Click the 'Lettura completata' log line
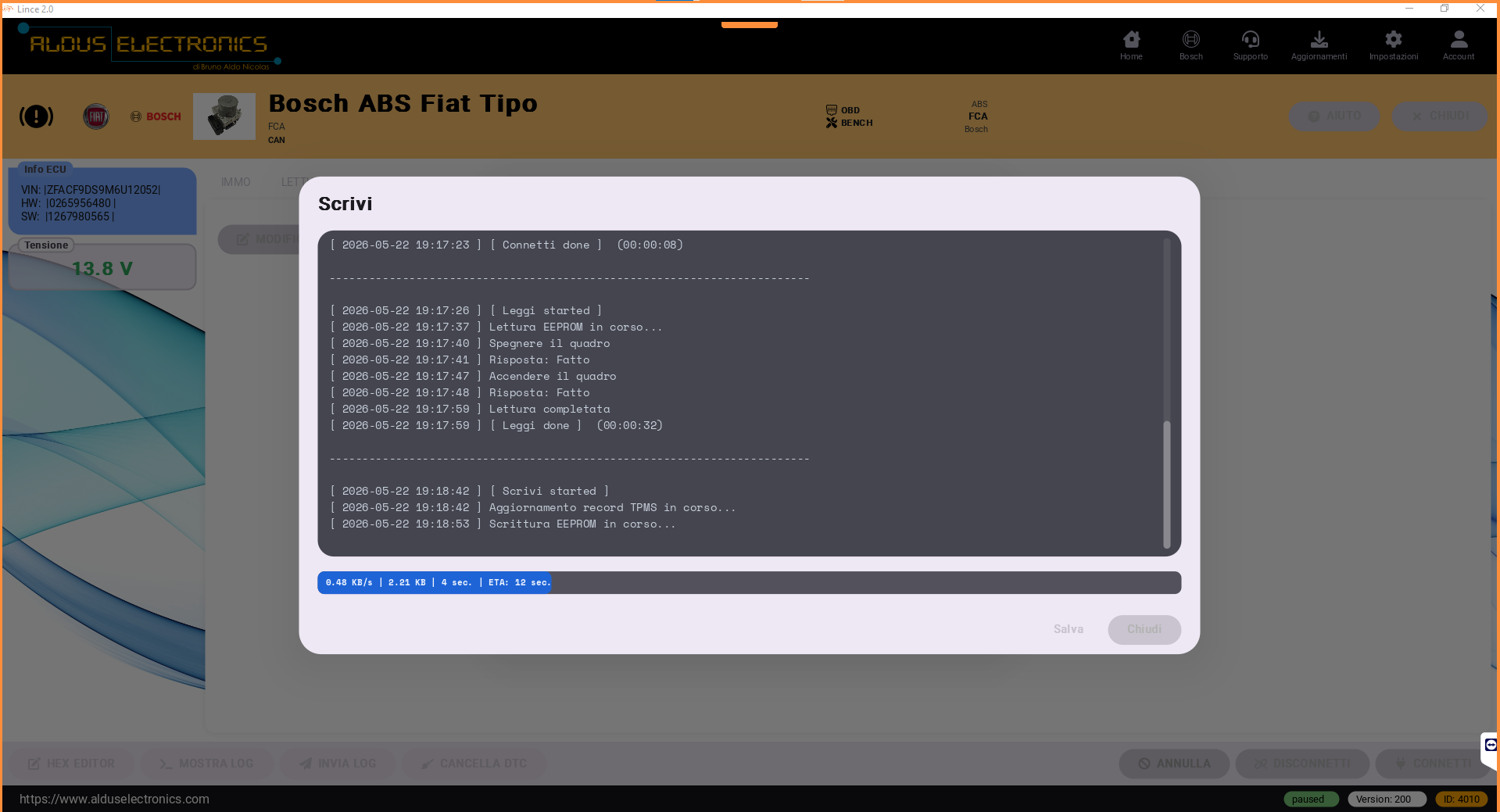Viewport: 1500px width, 812px height. coord(470,409)
